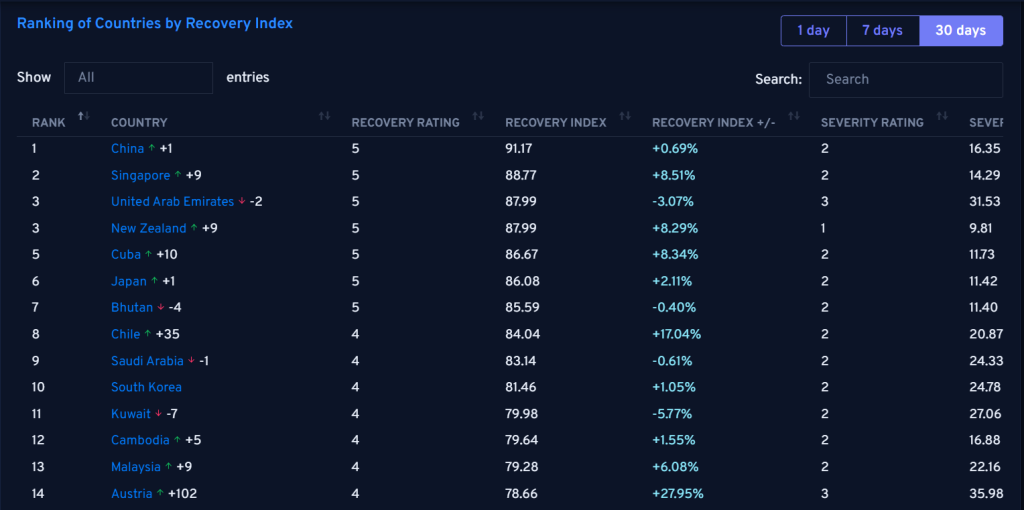
Task: Open South Korea country link
Action: [x=146, y=387]
